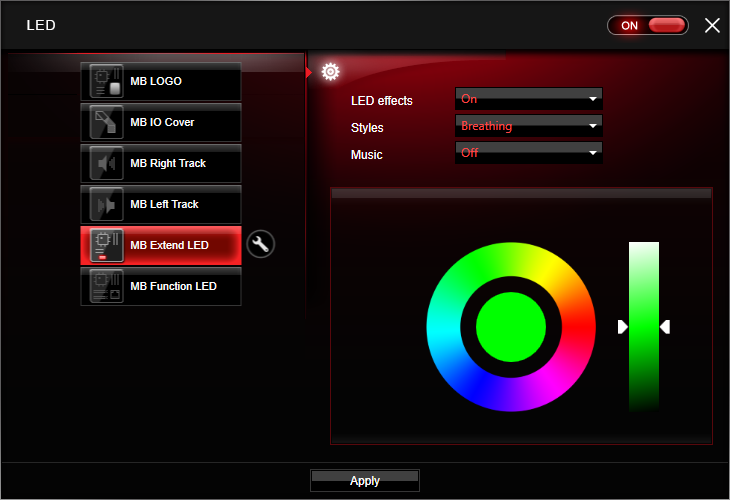Click the green center color preview
The image size is (730, 500).
coord(511,327)
